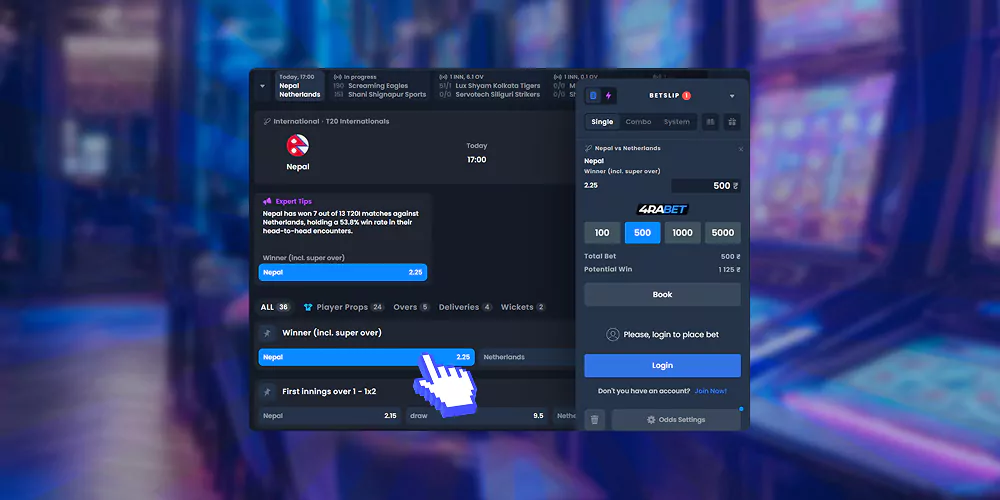The image size is (1000, 500).
Task: Click the stake amount input field
Action: tap(706, 186)
